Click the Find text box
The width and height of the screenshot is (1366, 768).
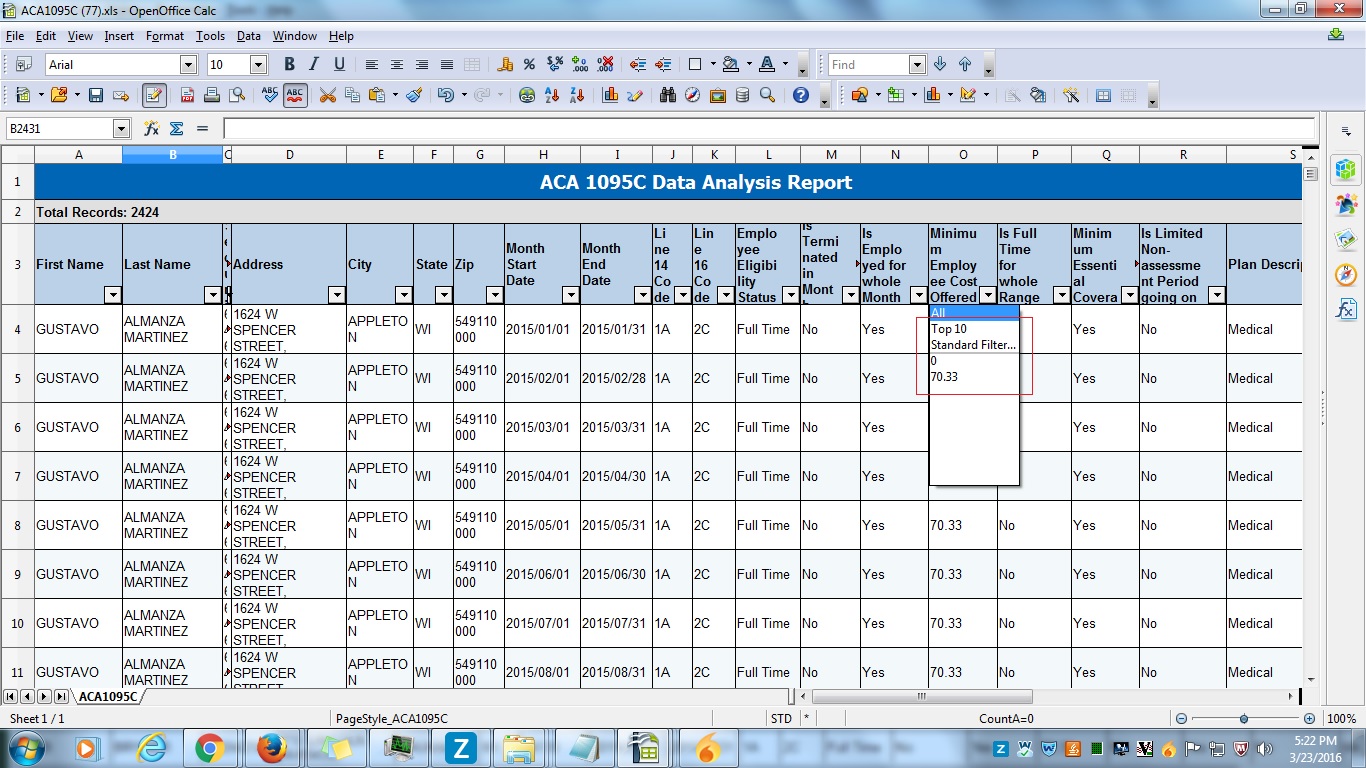(x=867, y=64)
